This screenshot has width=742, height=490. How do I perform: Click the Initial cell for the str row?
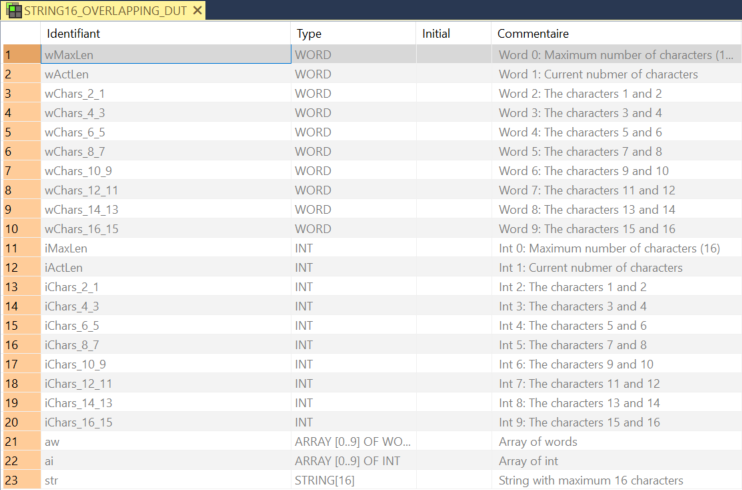coord(455,480)
